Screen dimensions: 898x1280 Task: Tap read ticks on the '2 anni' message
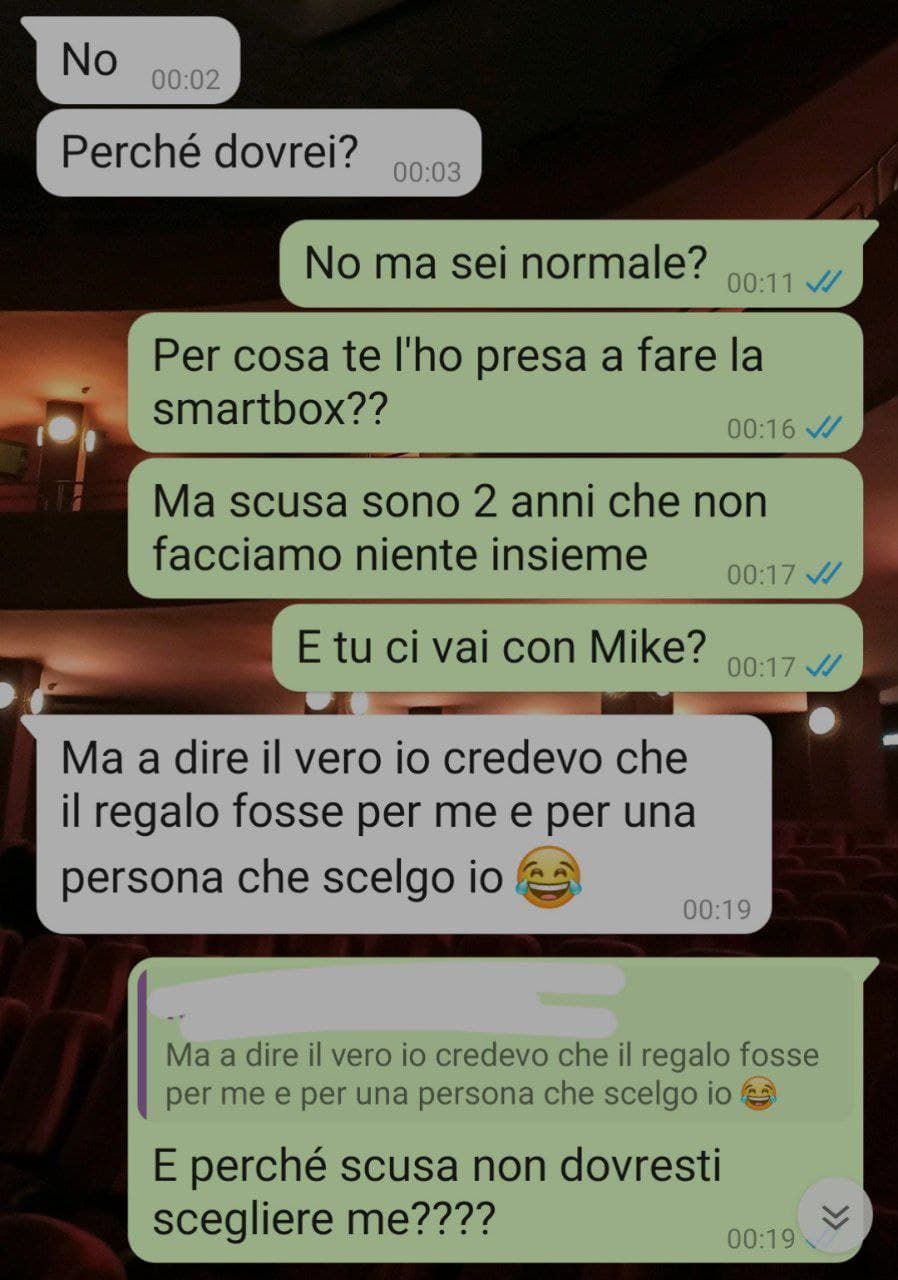(x=823, y=574)
